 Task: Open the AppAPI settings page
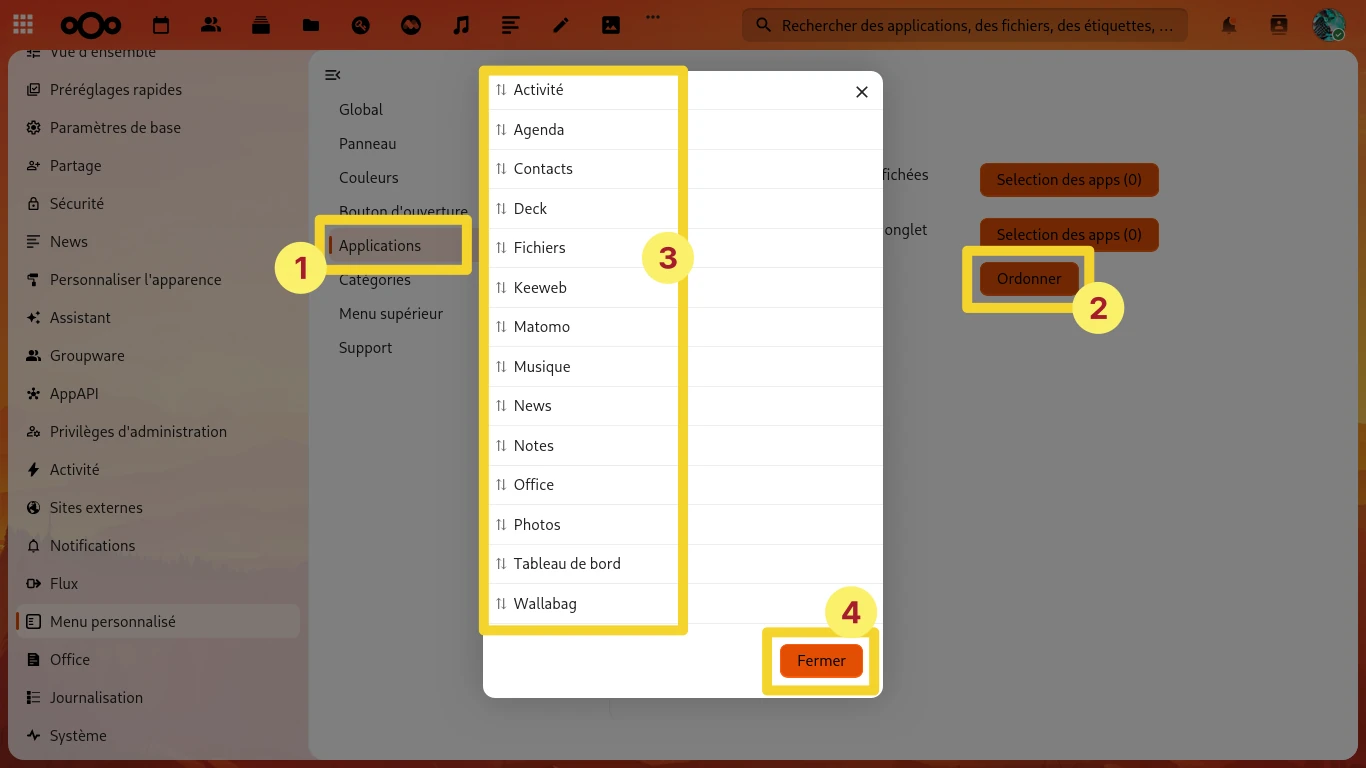coord(157,394)
